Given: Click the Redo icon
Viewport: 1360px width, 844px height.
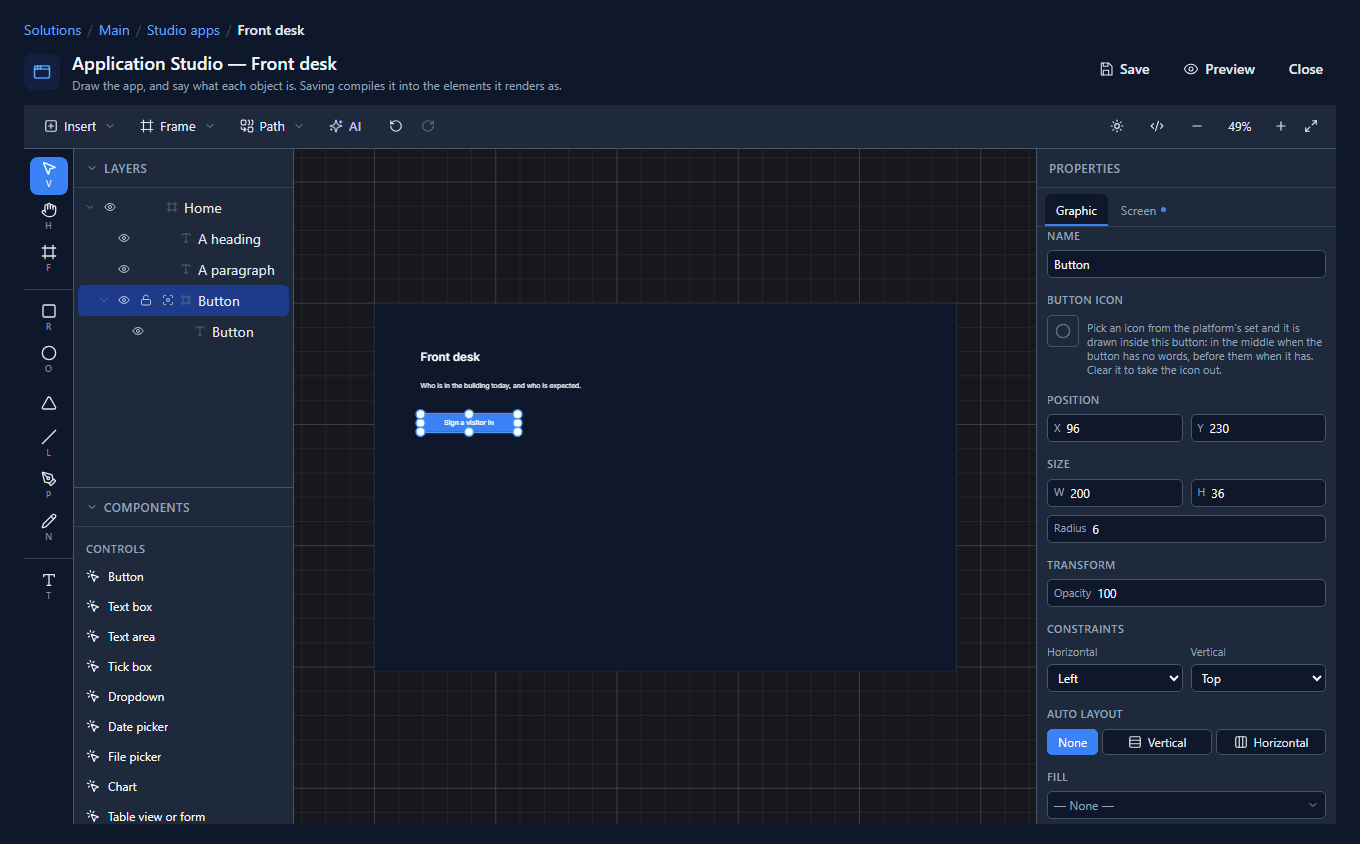Looking at the screenshot, I should pos(428,126).
